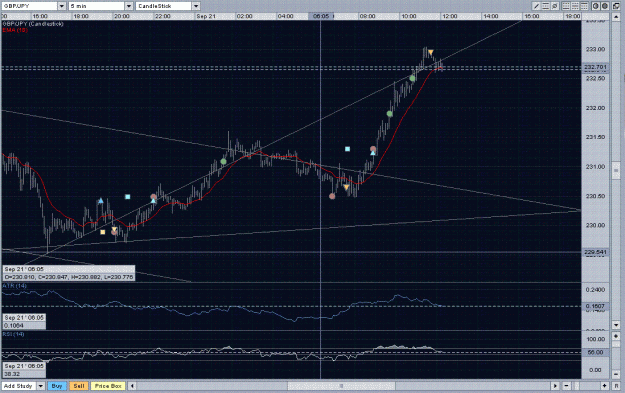Click the 232.701 current price label
The width and height of the screenshot is (625, 393).
pos(595,67)
